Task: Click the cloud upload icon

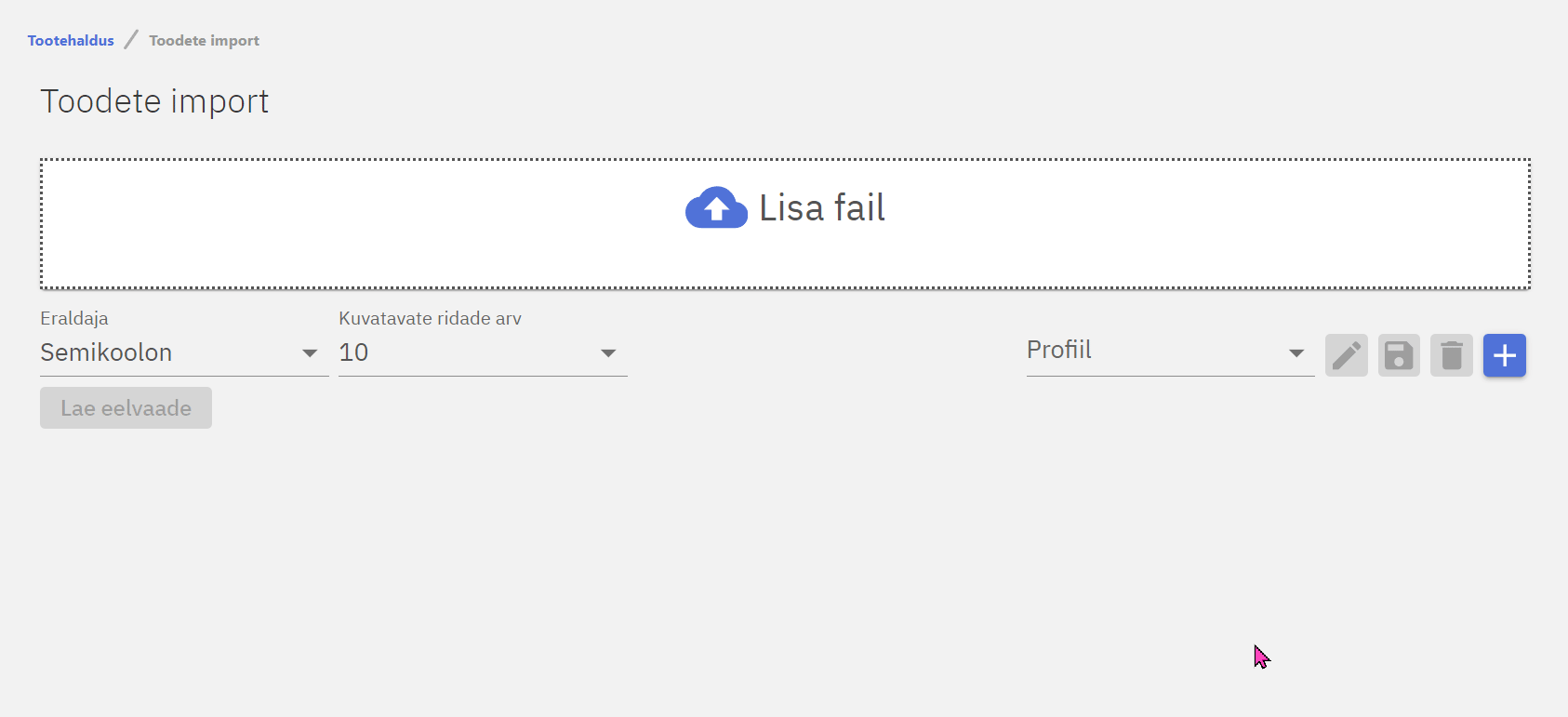Action: click(716, 208)
